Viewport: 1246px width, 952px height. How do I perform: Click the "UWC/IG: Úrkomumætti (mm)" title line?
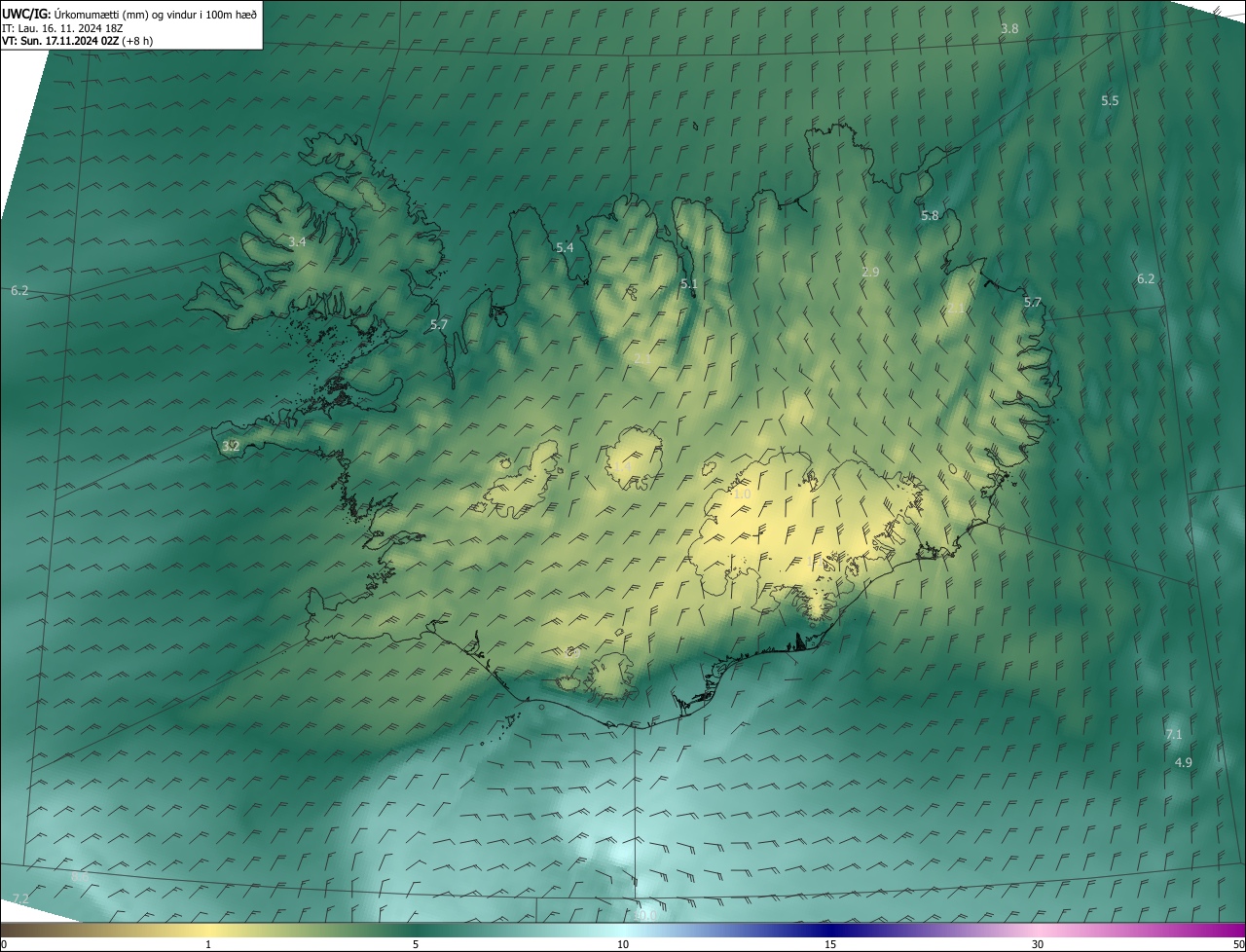(x=130, y=14)
